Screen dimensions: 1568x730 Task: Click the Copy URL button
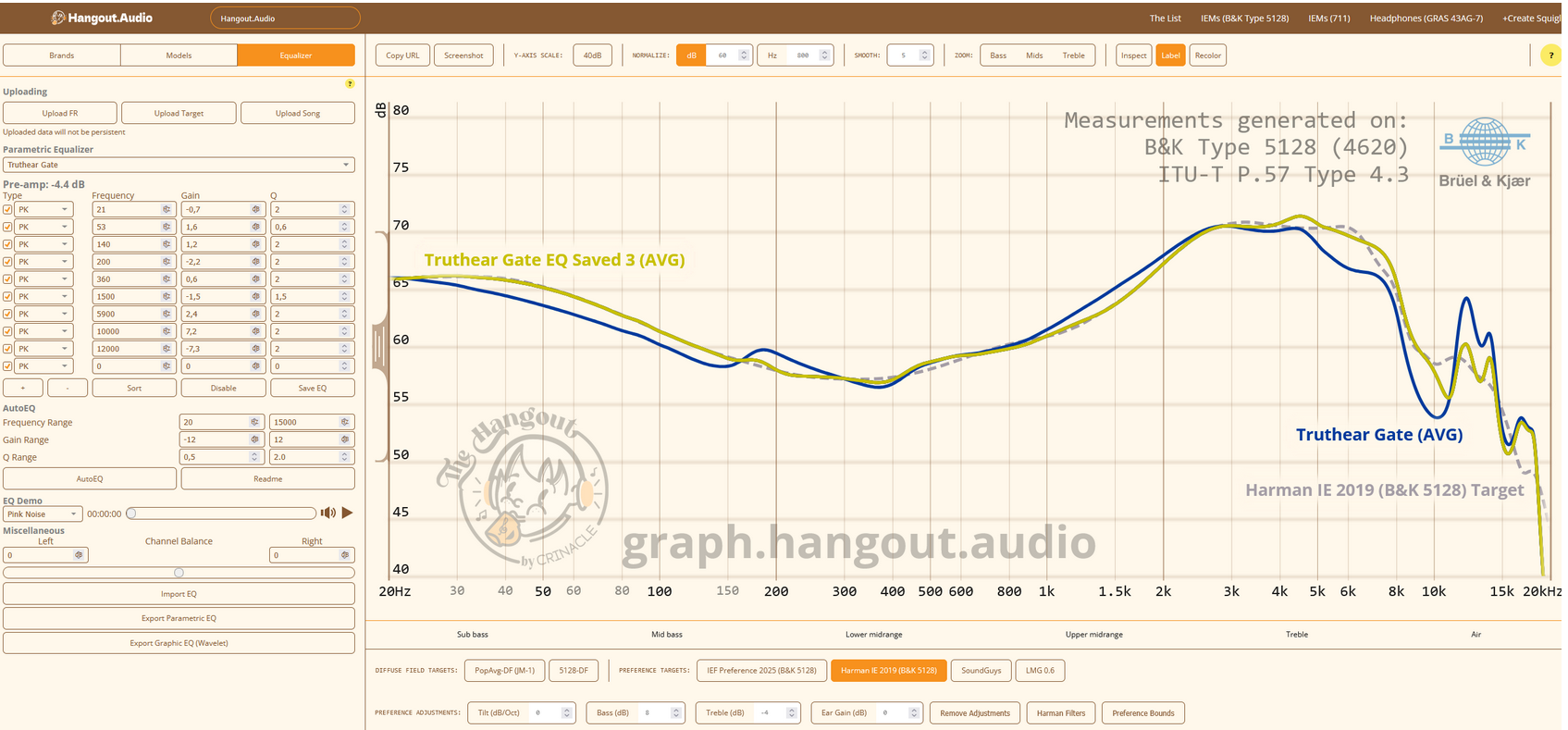pyautogui.click(x=402, y=56)
